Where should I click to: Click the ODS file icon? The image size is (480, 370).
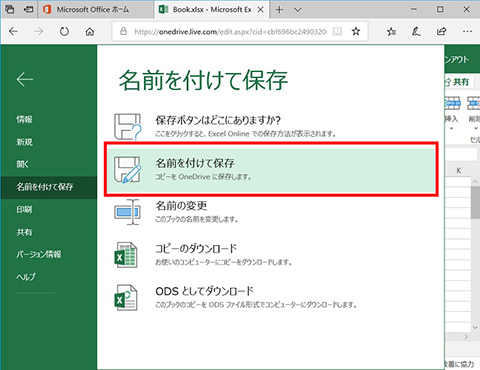(126, 298)
